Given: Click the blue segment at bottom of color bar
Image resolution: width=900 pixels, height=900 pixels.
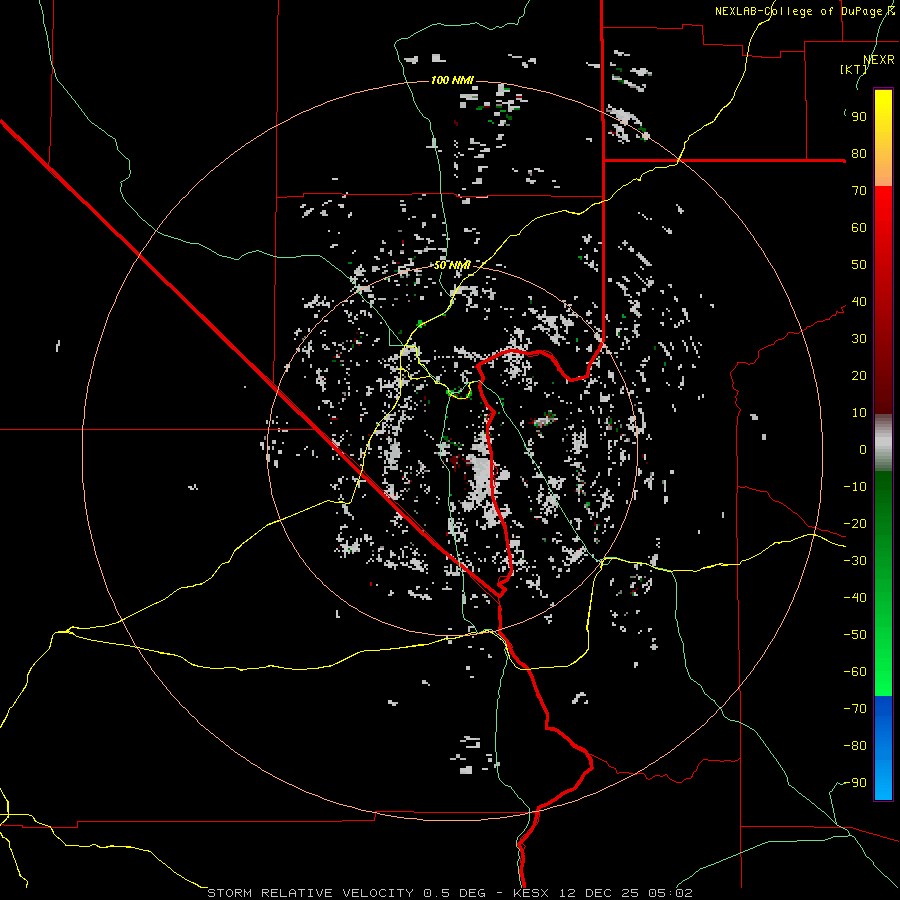Looking at the screenshot, I should [x=883, y=748].
